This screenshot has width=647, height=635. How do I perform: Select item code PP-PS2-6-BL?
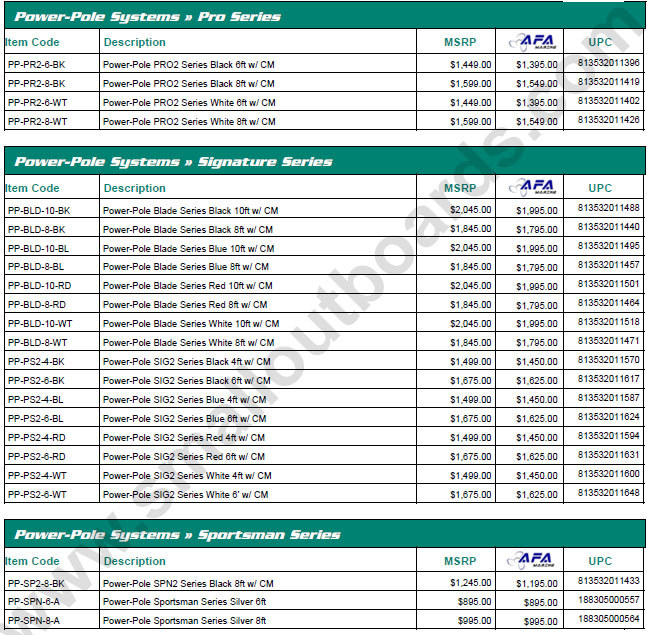pos(35,419)
